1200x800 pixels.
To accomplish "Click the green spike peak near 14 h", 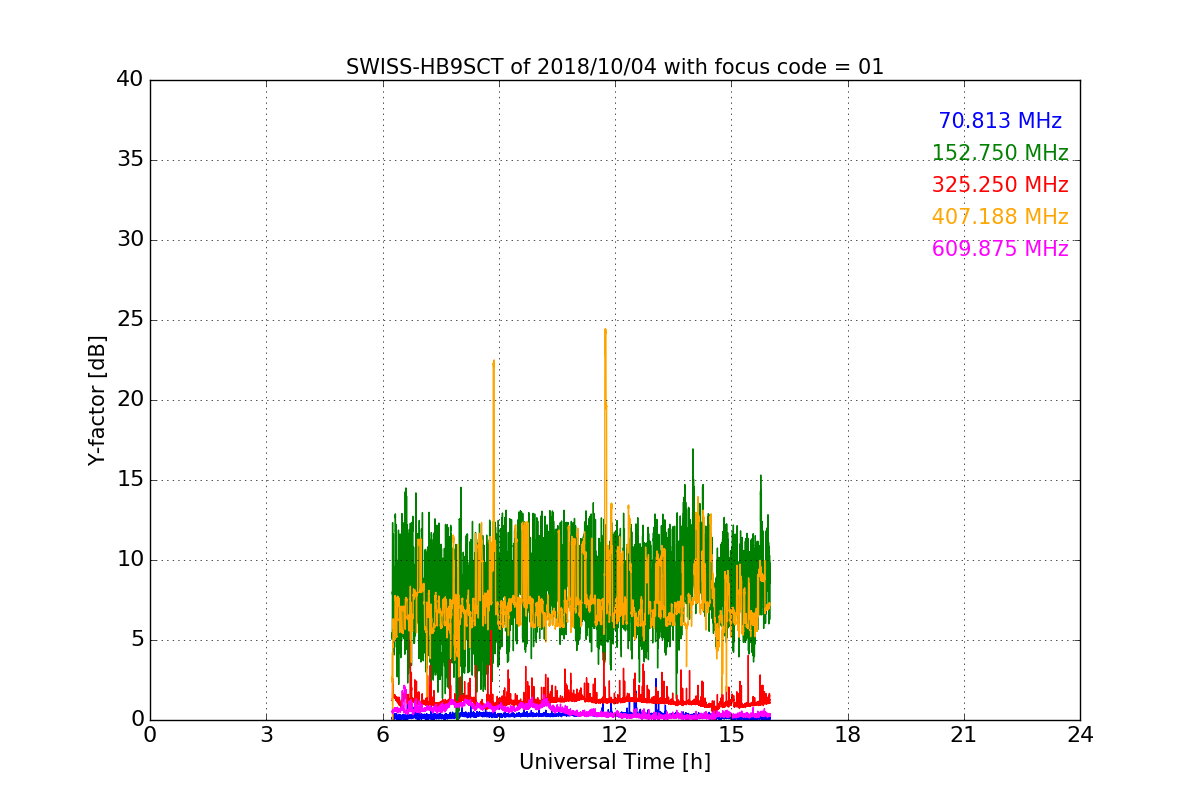I will click(x=692, y=450).
